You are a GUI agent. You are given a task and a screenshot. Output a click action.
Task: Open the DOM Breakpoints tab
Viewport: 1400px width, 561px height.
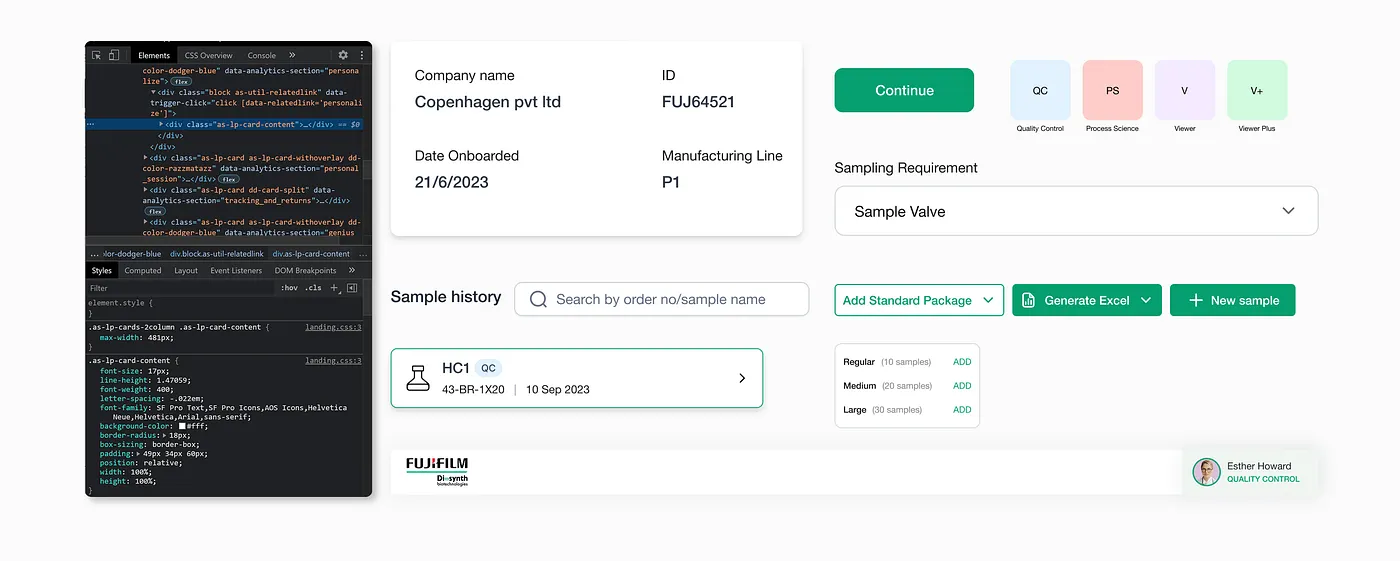click(306, 270)
